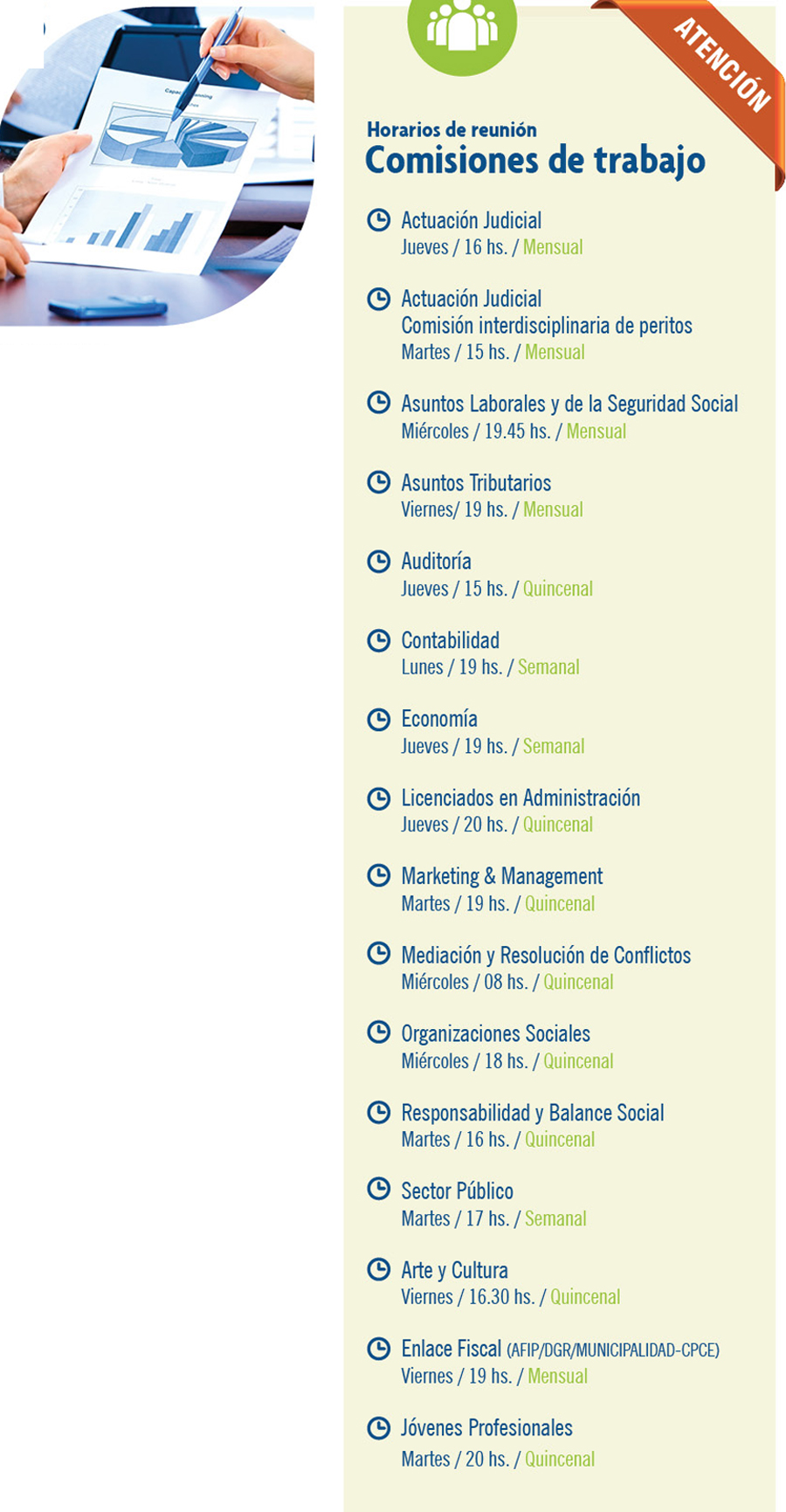The width and height of the screenshot is (786, 1512).
Task: Click the Comisiones de trabajo heading
Action: point(534,161)
